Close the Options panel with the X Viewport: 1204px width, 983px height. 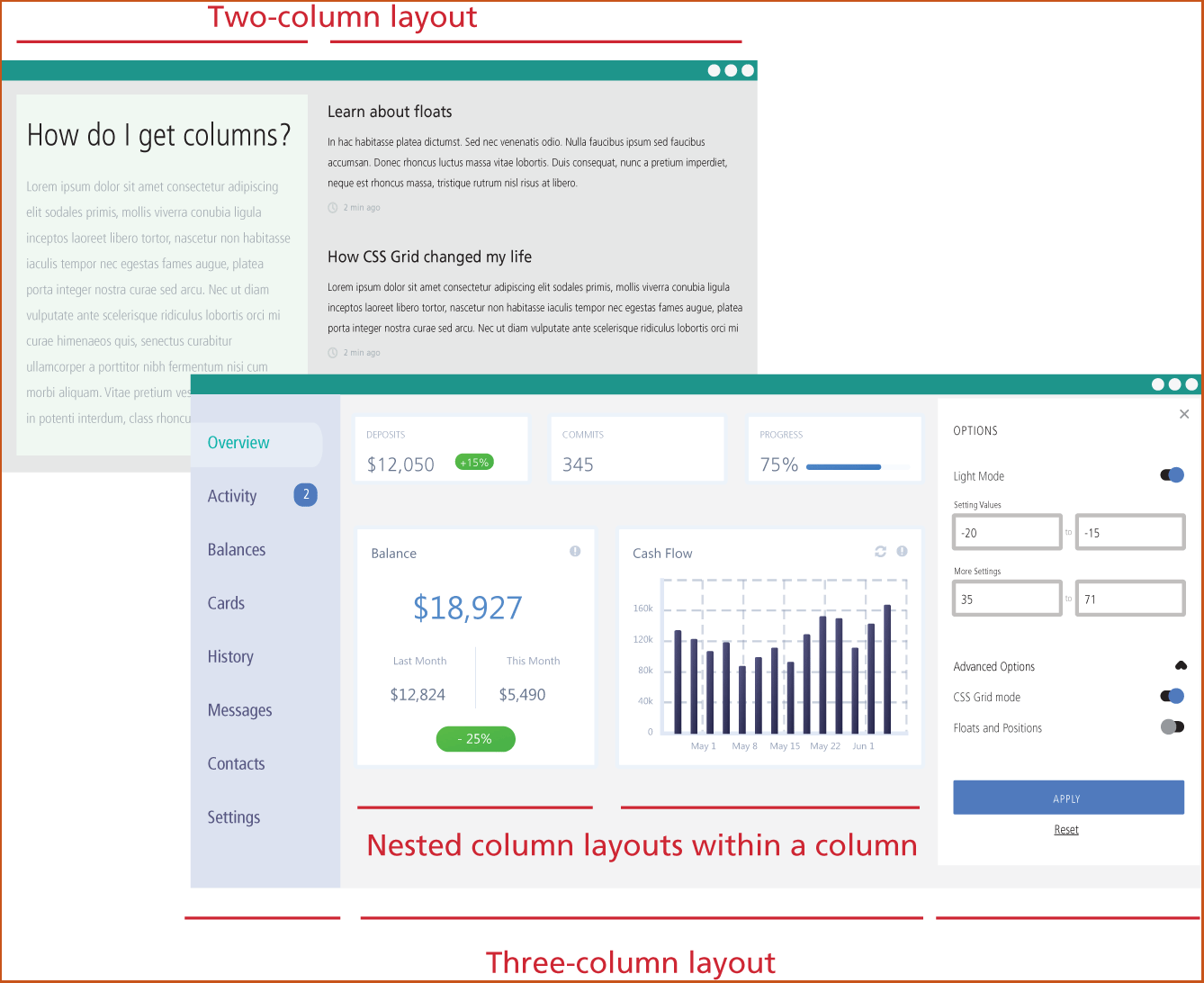click(x=1183, y=414)
